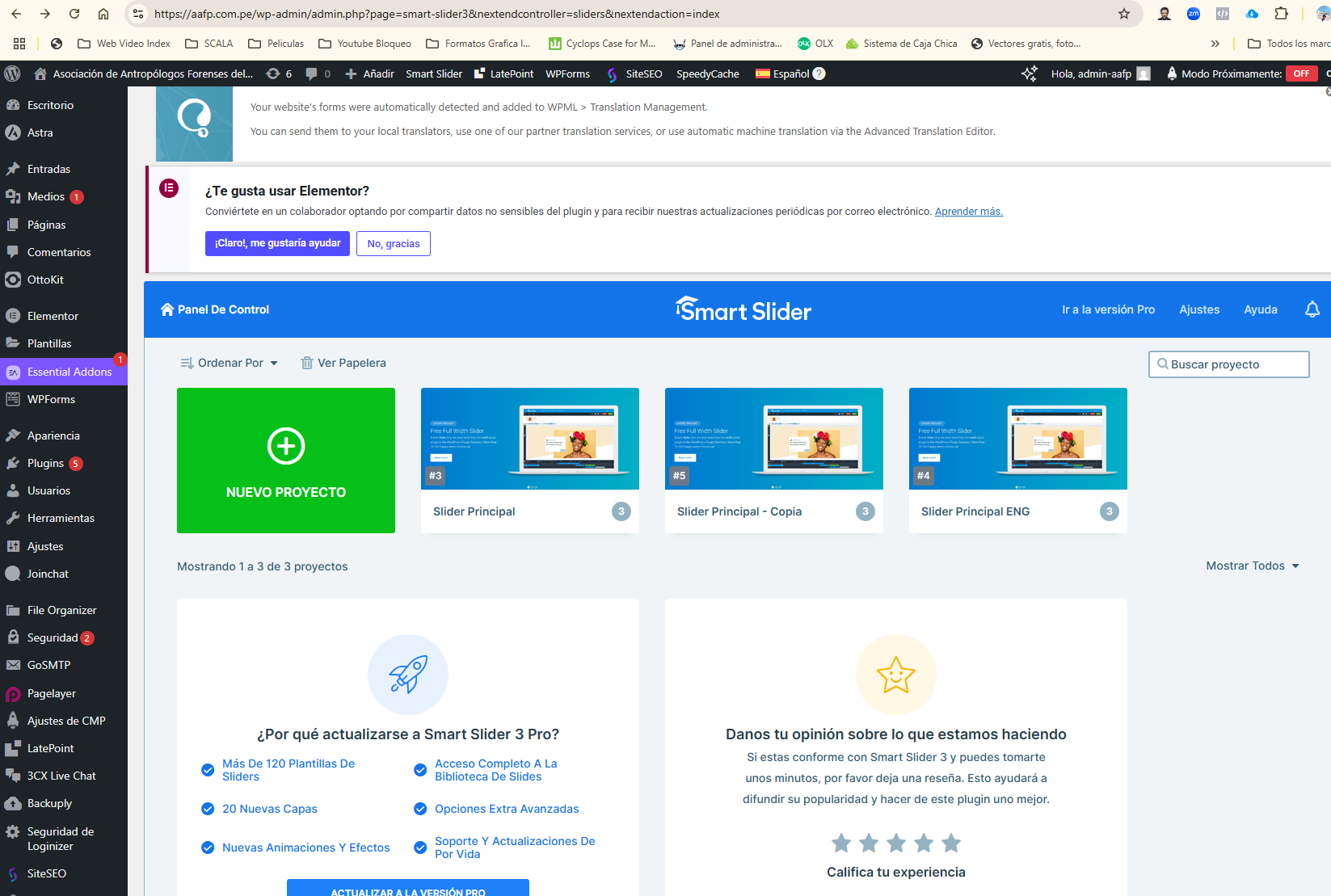
Task: Click Más De 120 Plantillas De Sliders link
Action: tap(289, 770)
